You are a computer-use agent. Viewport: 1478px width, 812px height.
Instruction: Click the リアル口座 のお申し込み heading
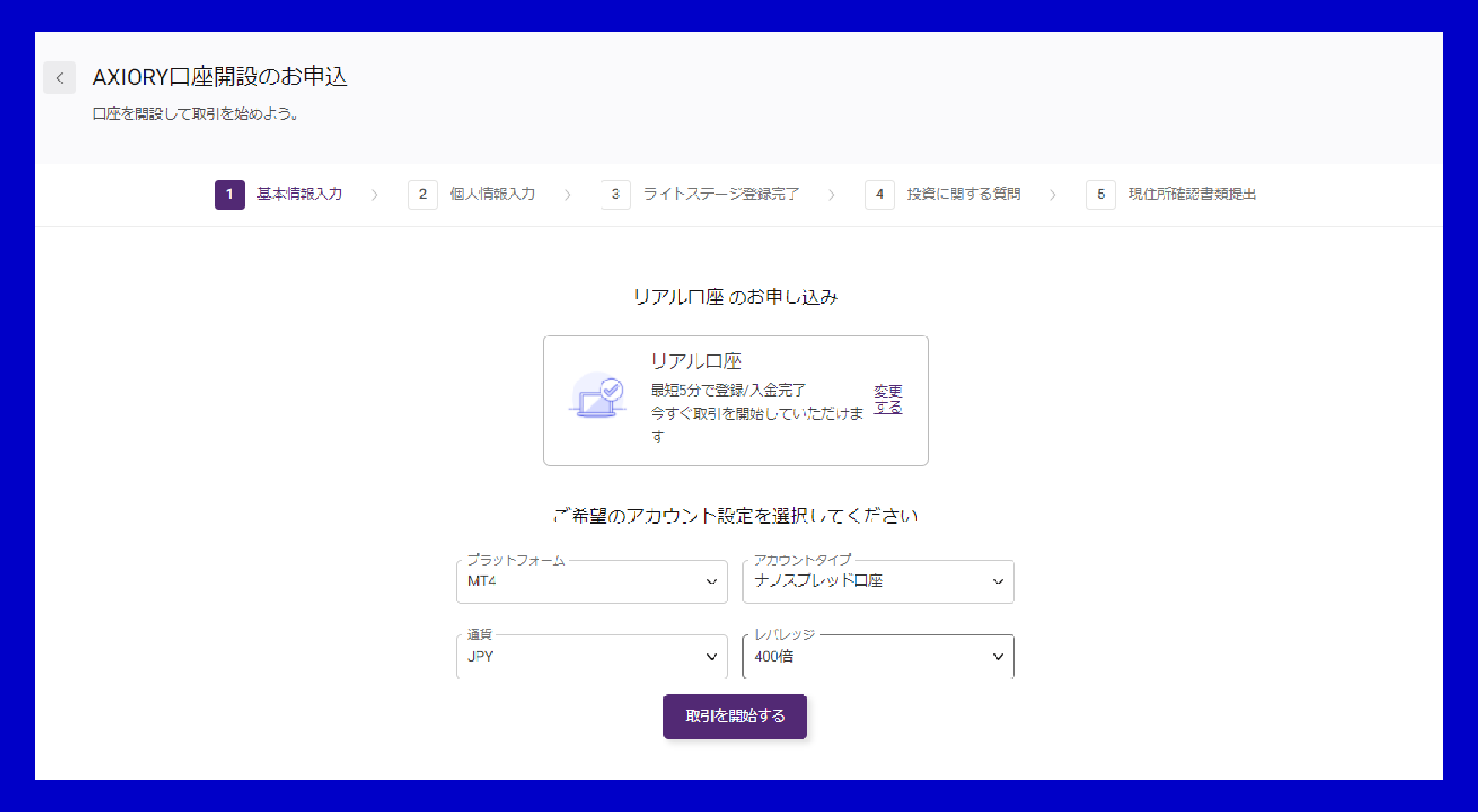[x=736, y=297]
